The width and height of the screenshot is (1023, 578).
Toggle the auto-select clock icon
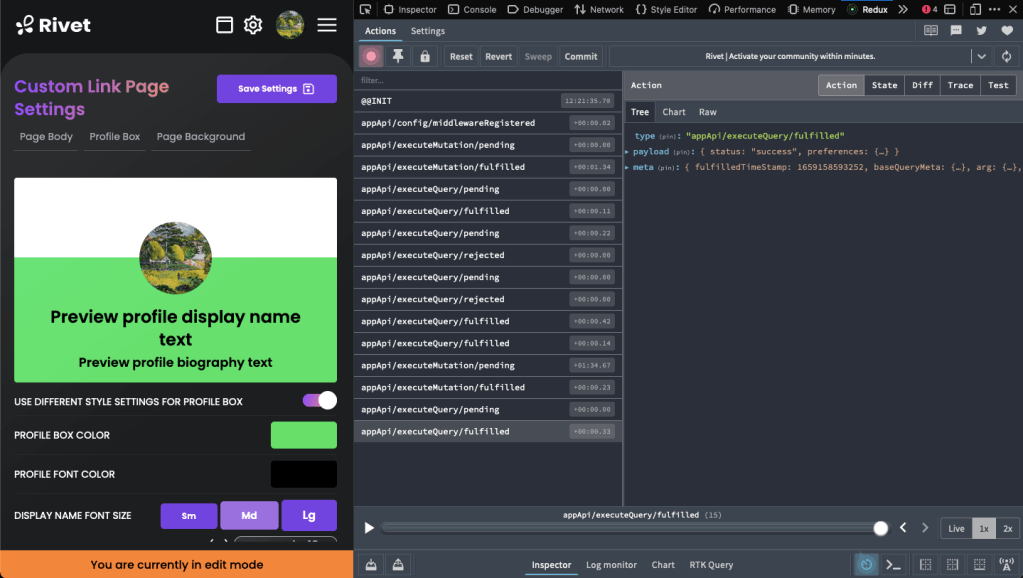(x=865, y=564)
